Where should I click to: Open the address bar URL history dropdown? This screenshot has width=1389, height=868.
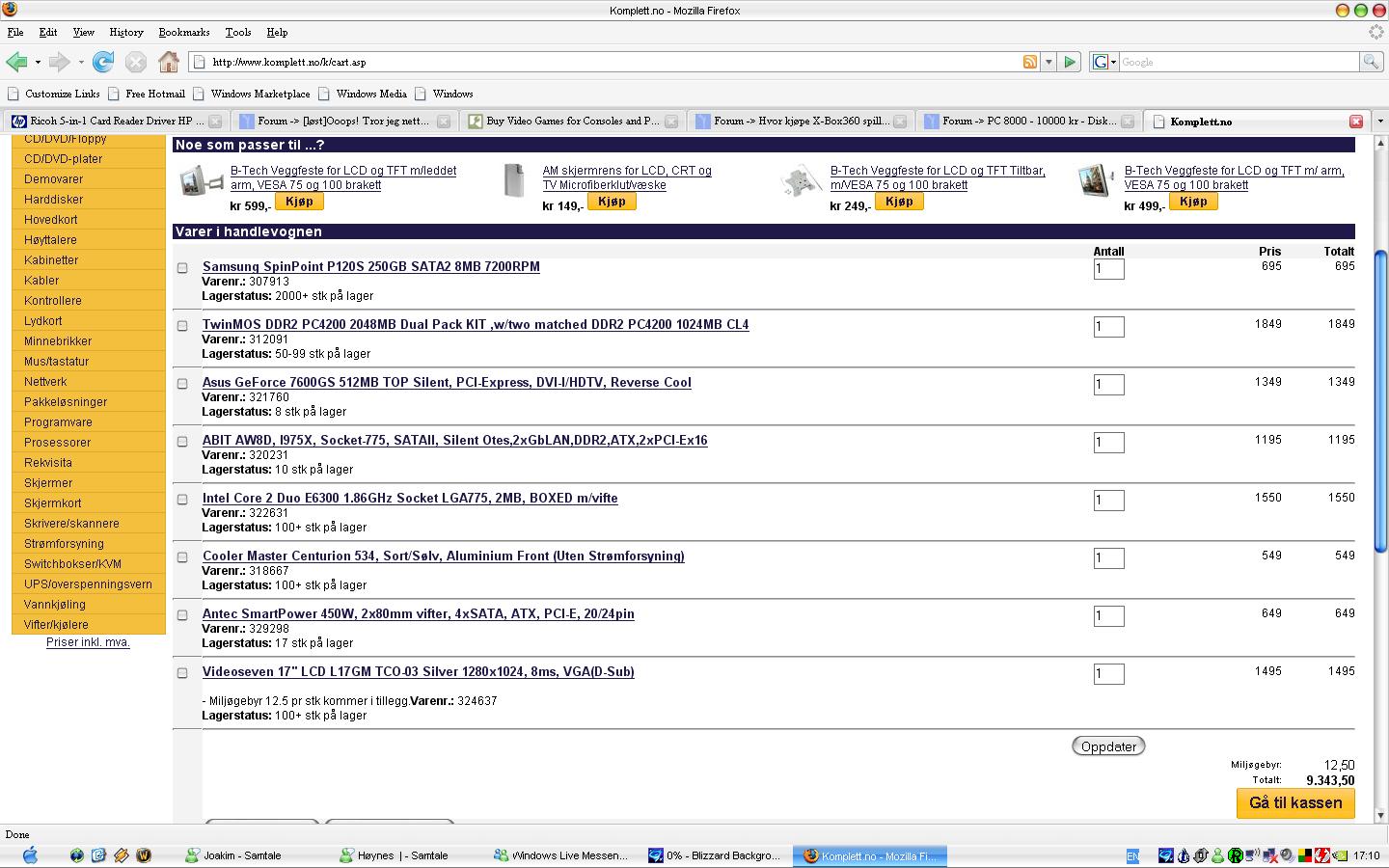coord(1049,62)
